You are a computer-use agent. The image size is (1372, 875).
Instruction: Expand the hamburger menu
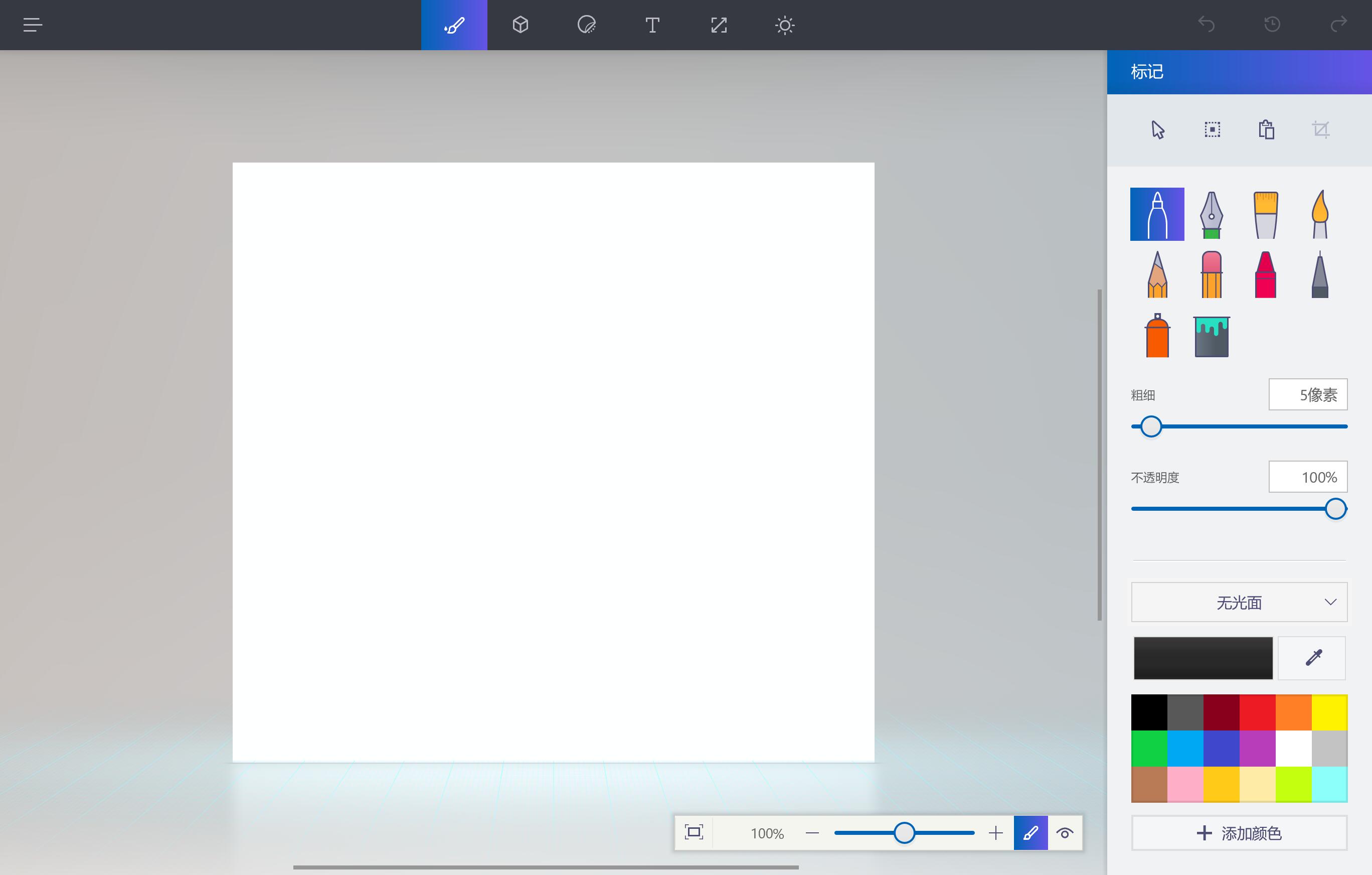click(33, 25)
